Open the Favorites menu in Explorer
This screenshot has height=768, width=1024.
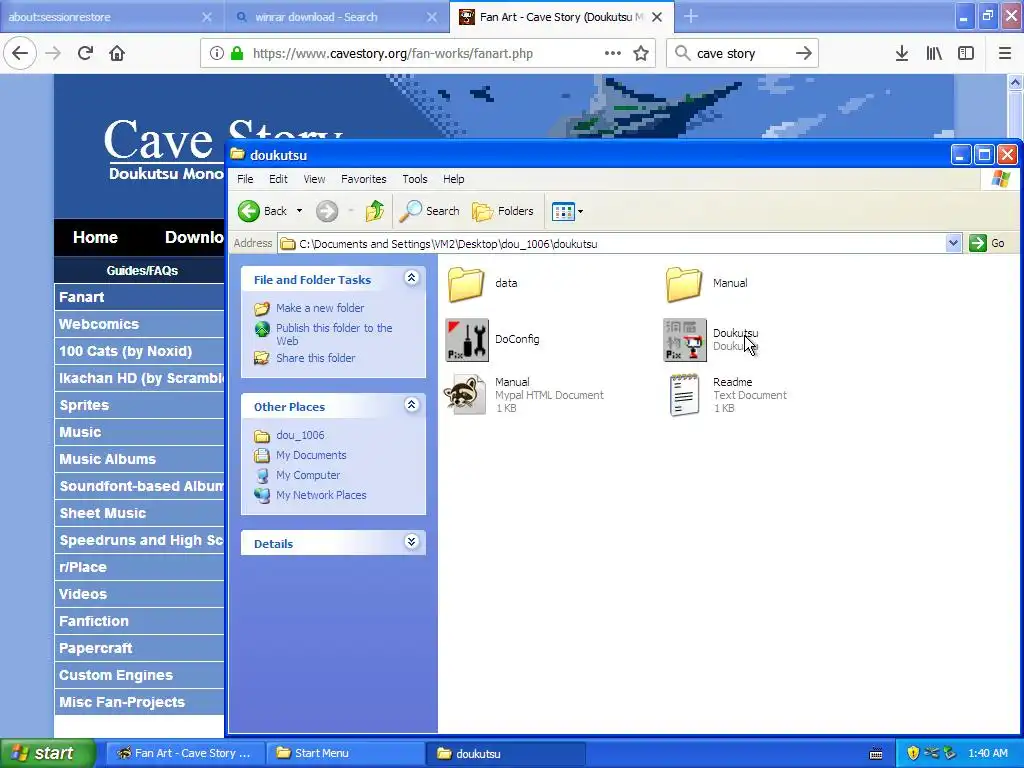[x=364, y=179]
